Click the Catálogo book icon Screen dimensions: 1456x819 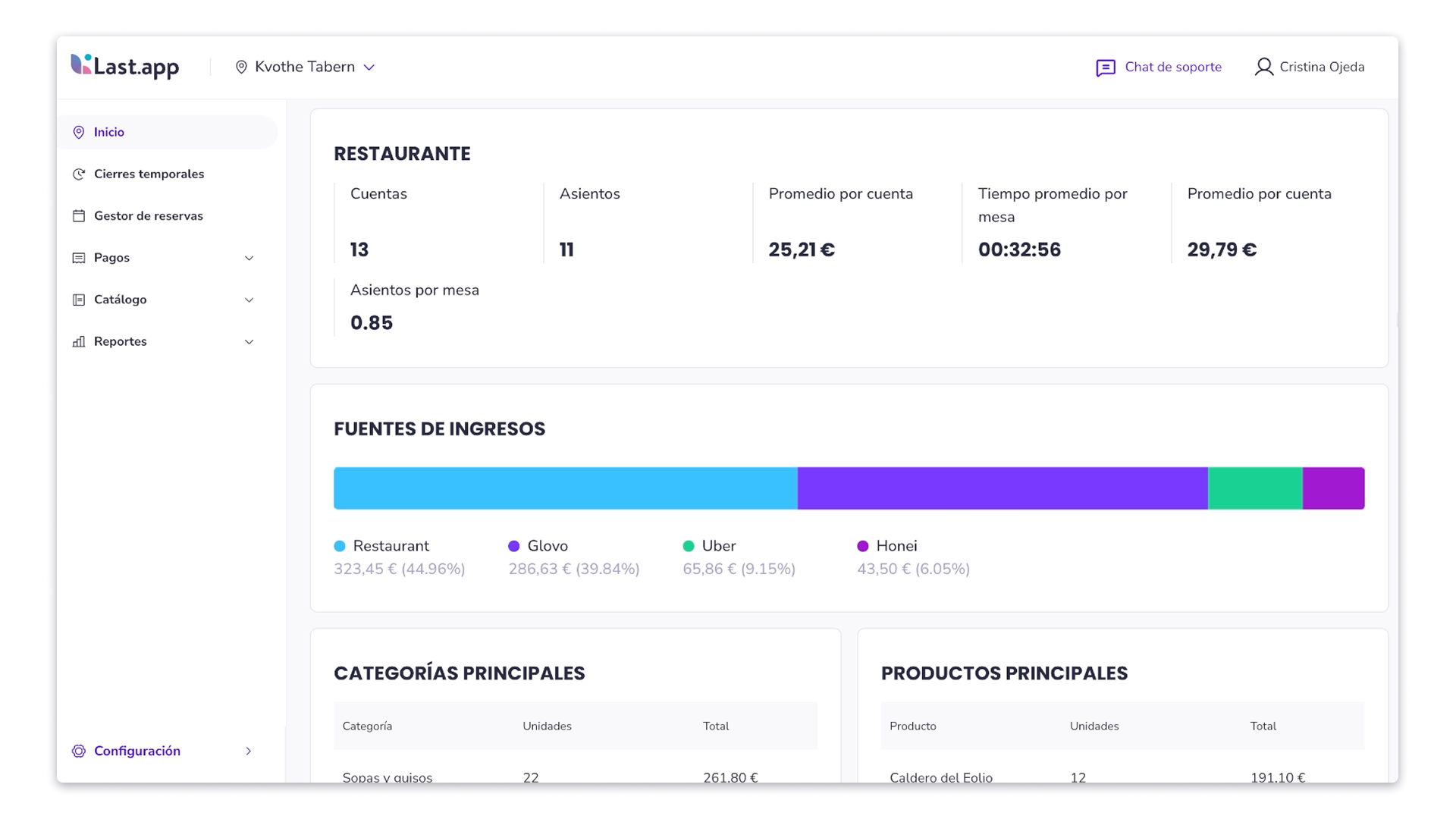[79, 300]
